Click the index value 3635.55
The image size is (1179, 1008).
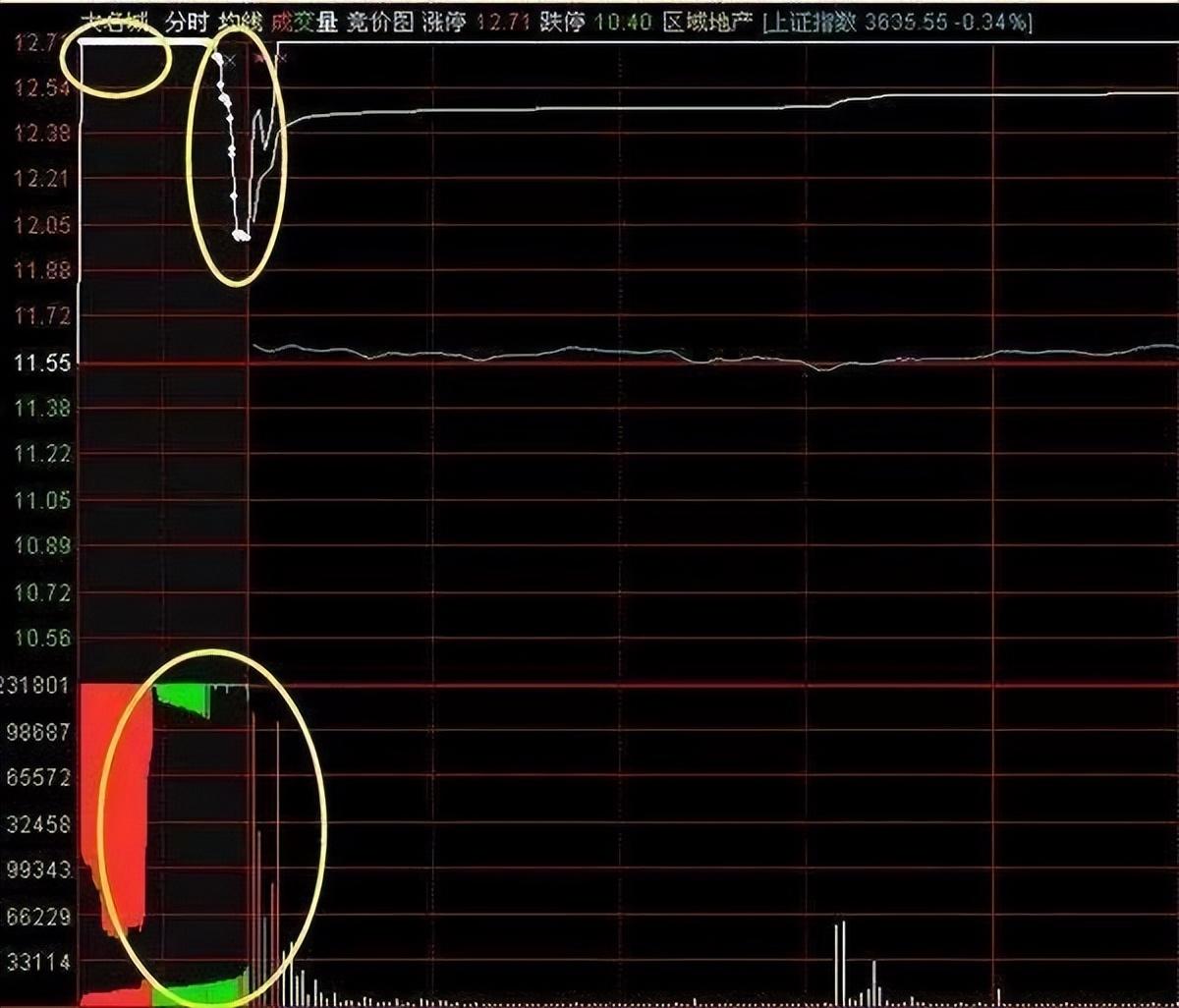pos(907,22)
